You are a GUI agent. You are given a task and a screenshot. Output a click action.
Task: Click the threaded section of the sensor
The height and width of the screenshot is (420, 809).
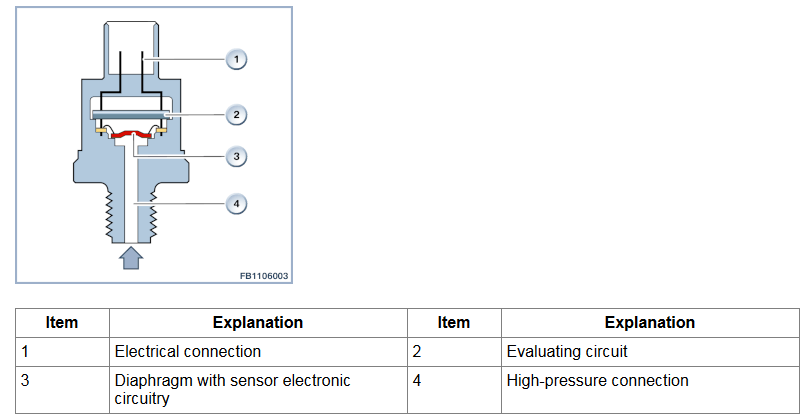coord(131,216)
